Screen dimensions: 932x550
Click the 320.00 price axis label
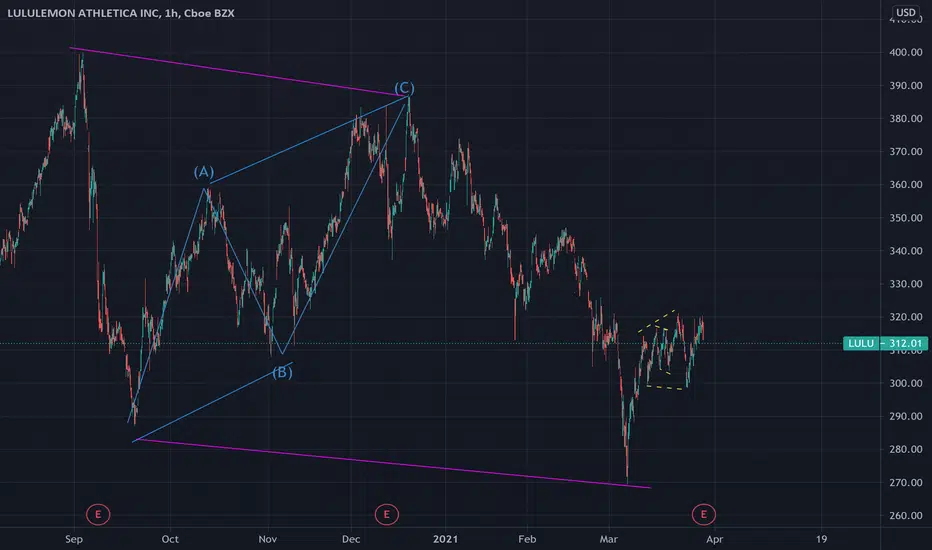pos(906,317)
